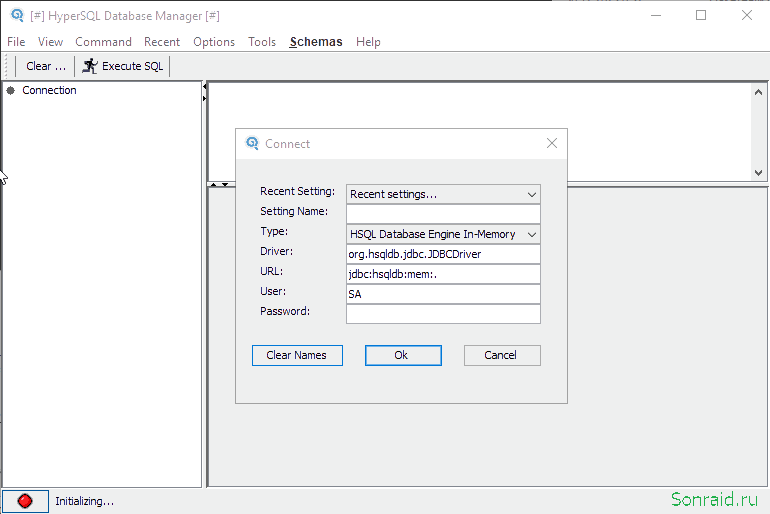770x514 pixels.
Task: Cancel the Connect dialog
Action: [x=502, y=355]
